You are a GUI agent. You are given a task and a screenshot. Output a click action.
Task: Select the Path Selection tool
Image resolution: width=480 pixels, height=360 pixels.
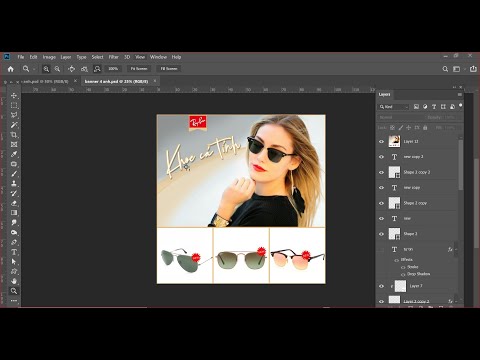pos(14,262)
